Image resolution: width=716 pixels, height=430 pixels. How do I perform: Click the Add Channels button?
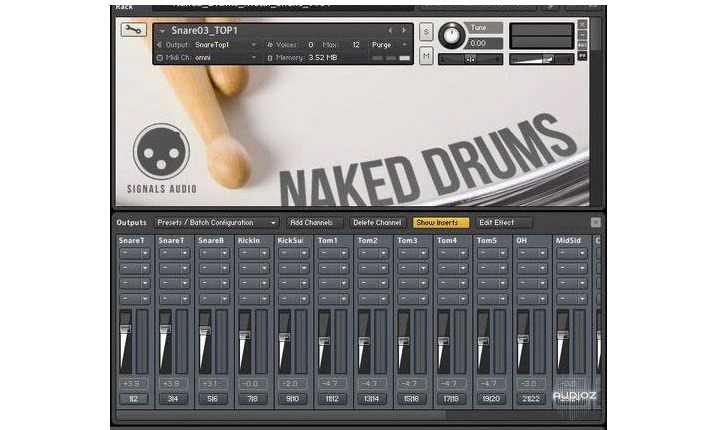tap(315, 222)
